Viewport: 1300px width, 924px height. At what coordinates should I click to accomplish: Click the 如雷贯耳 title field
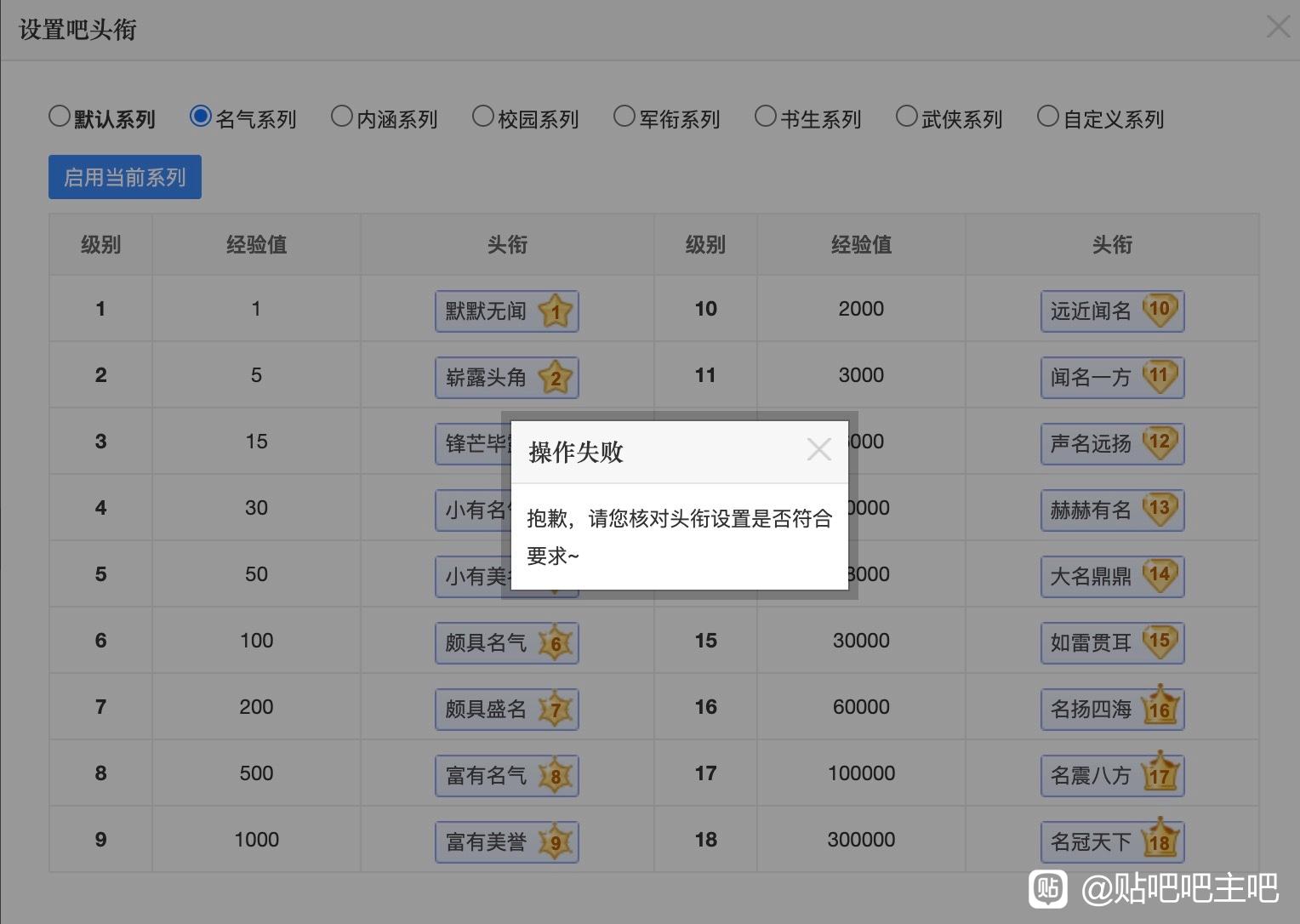click(1090, 643)
